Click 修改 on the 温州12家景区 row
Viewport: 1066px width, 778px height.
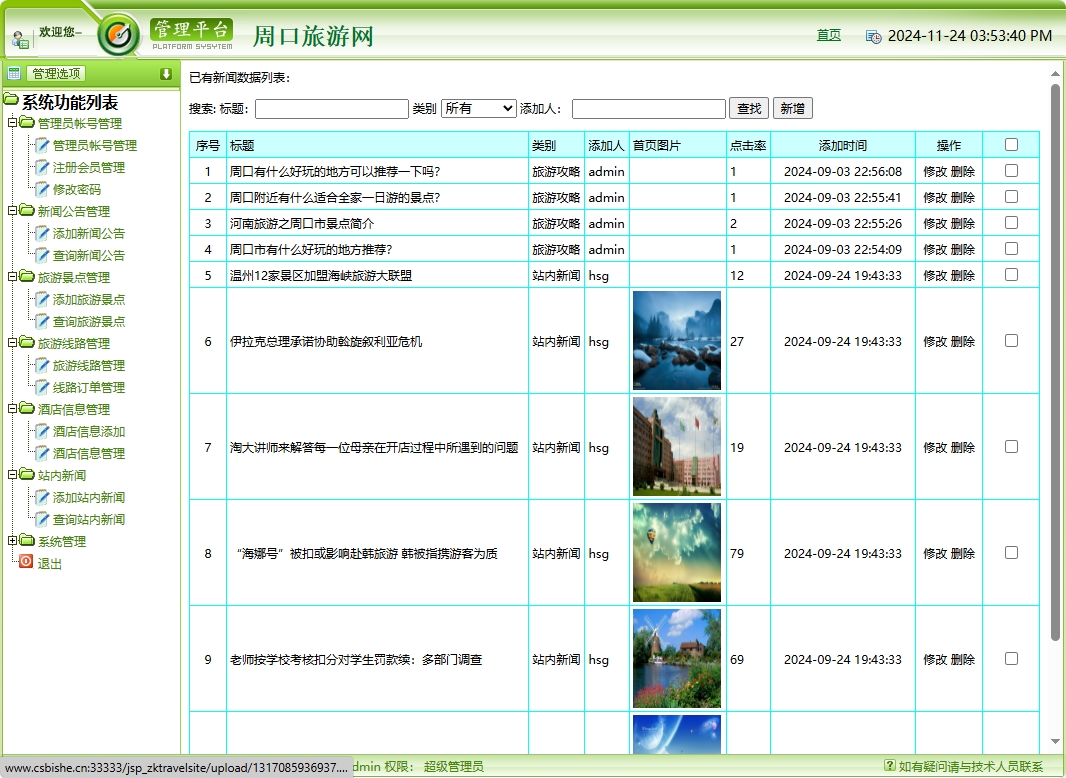click(x=936, y=275)
